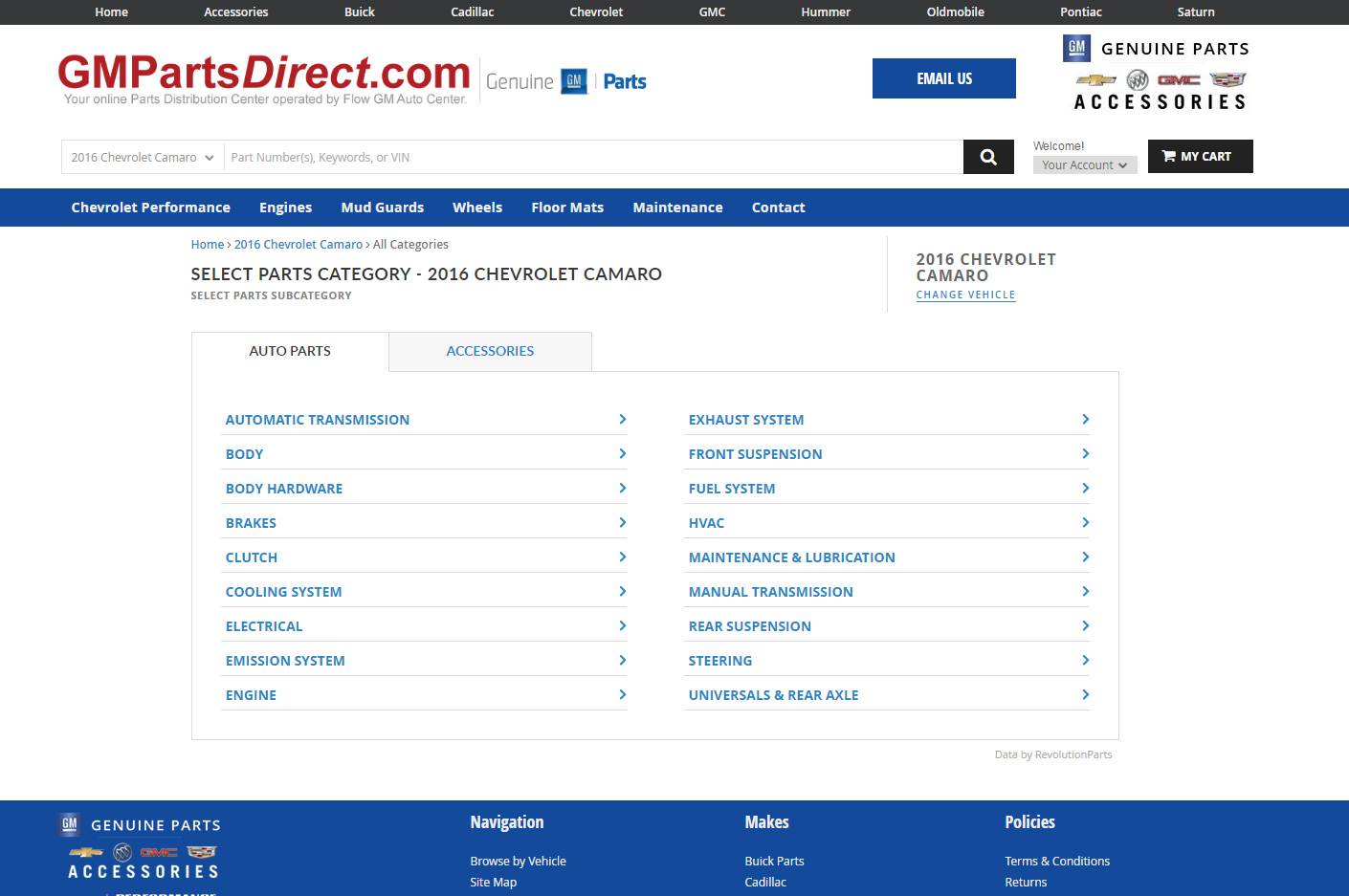
Task: Click the My Cart button label
Action: (1205, 157)
